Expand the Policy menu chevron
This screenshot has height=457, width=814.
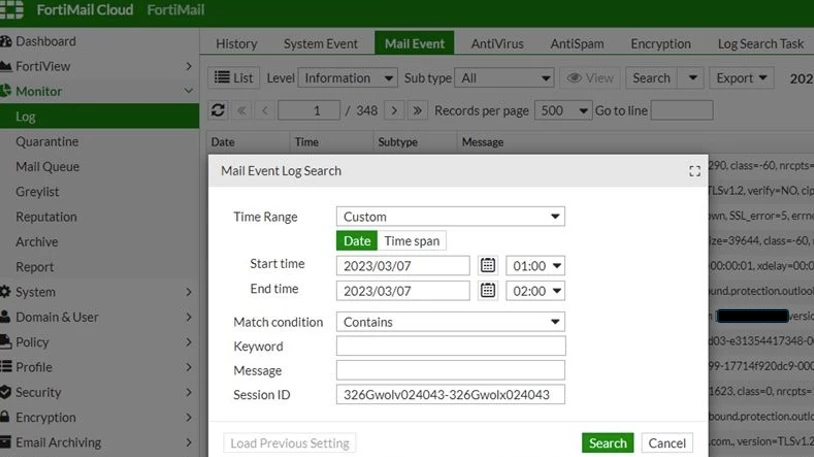(188, 342)
